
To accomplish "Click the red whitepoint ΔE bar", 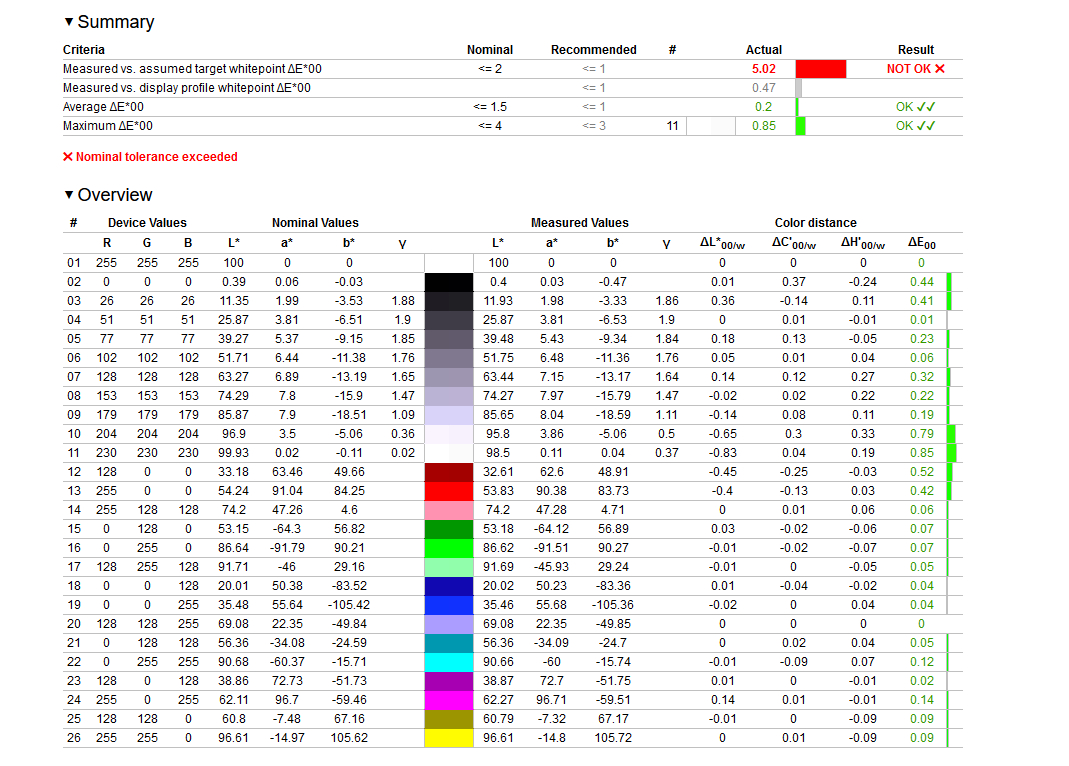I will (x=821, y=69).
